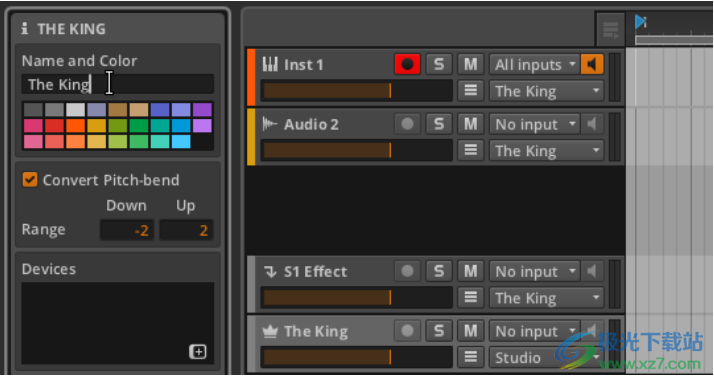
Task: Arm record on The King track
Action: 407,331
